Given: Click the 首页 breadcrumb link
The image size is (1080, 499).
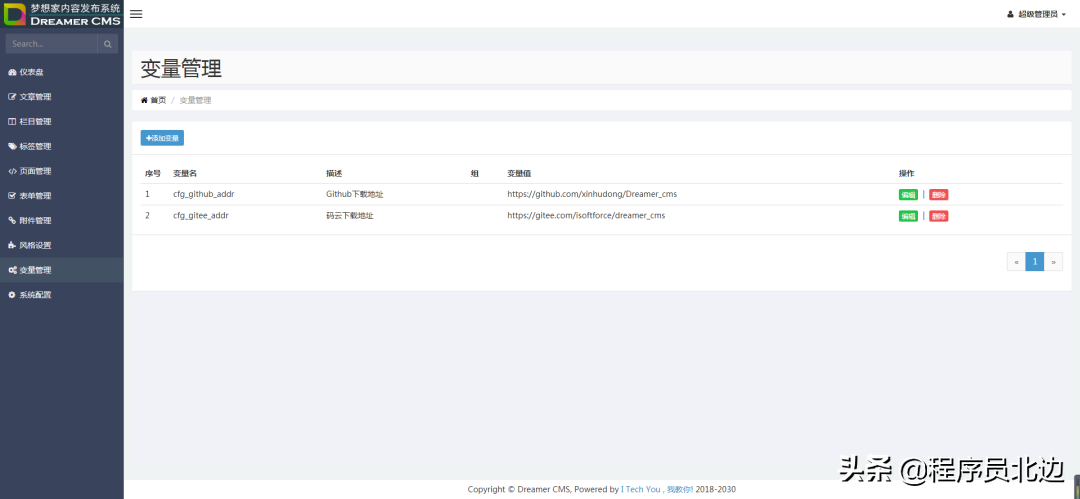Looking at the screenshot, I should point(158,100).
